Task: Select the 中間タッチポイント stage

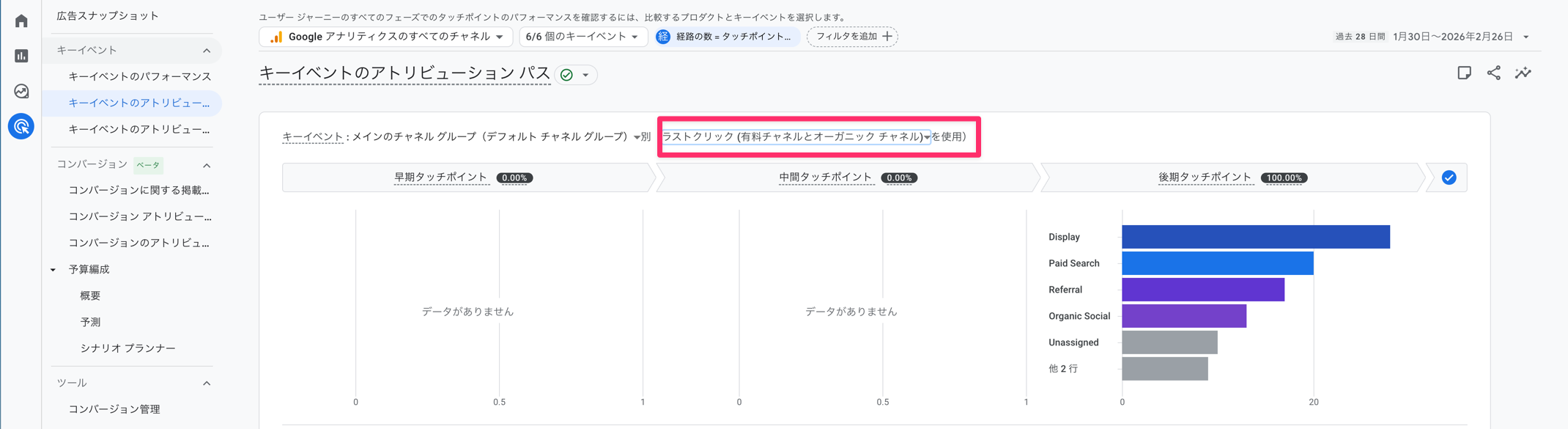Action: click(848, 177)
